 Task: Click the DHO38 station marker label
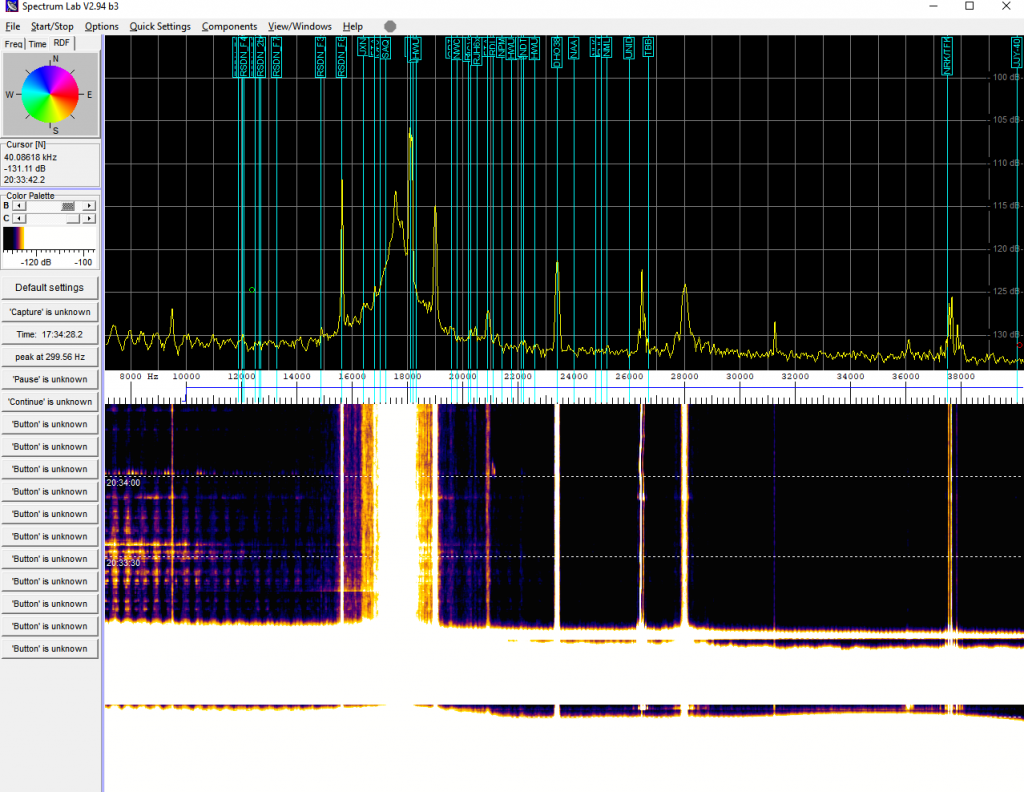tap(556, 52)
